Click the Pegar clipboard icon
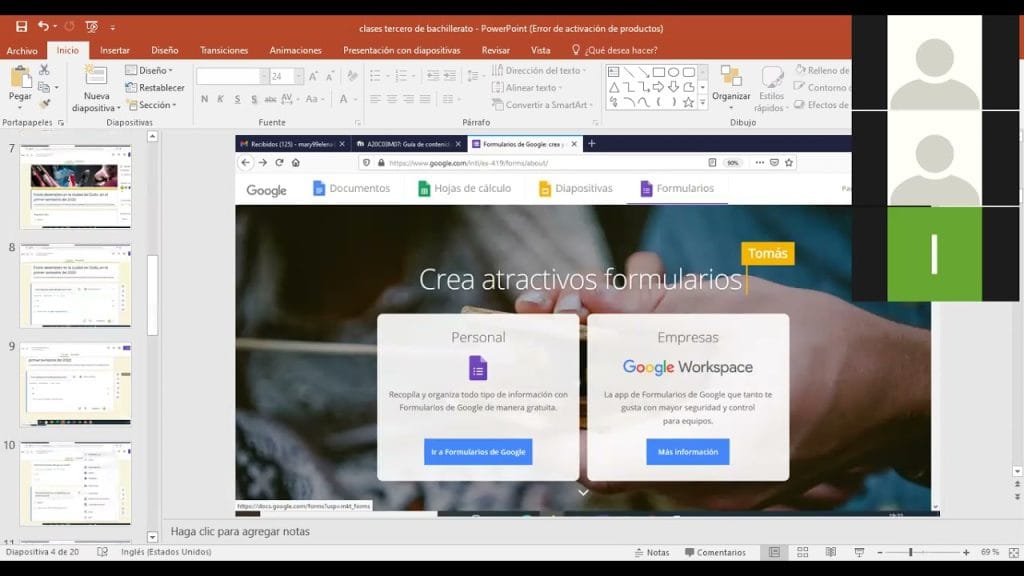Viewport: 1024px width, 576px height. click(20, 82)
